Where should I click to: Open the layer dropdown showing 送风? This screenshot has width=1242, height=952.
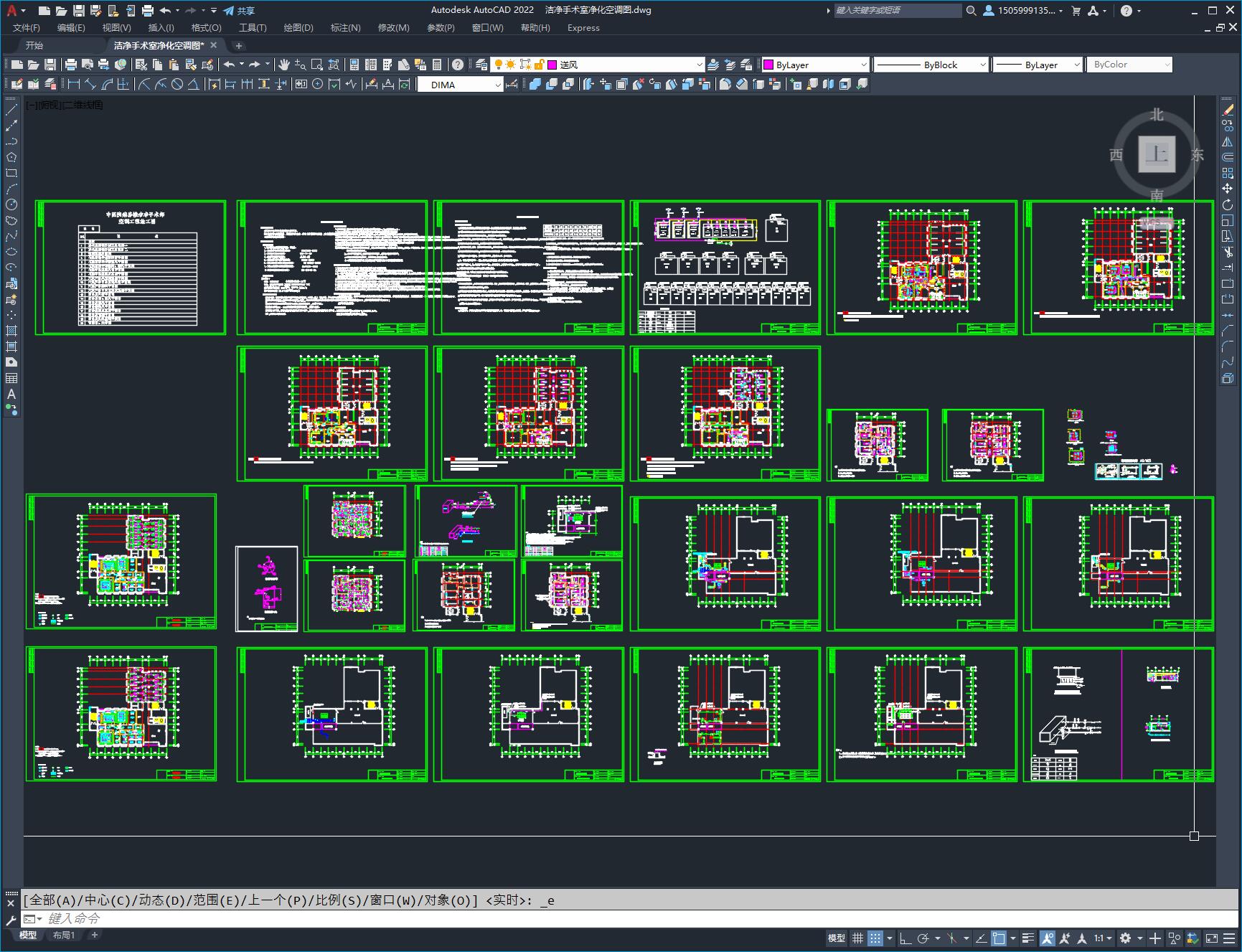598,65
